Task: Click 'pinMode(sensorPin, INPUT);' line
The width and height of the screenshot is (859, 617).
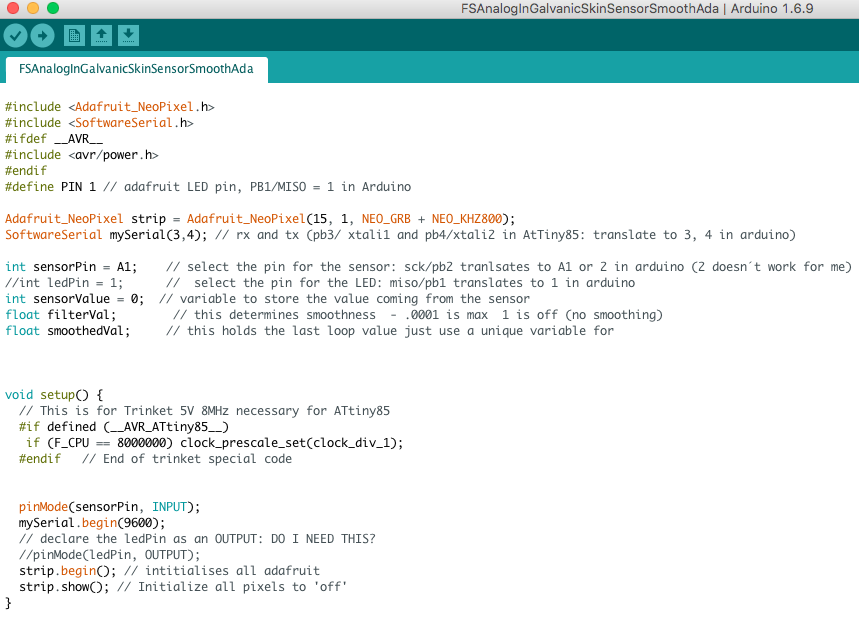Action: point(110,507)
